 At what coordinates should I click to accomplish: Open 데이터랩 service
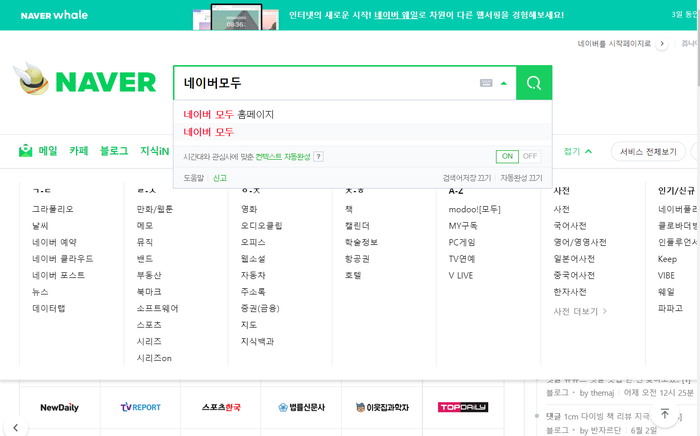click(x=49, y=308)
